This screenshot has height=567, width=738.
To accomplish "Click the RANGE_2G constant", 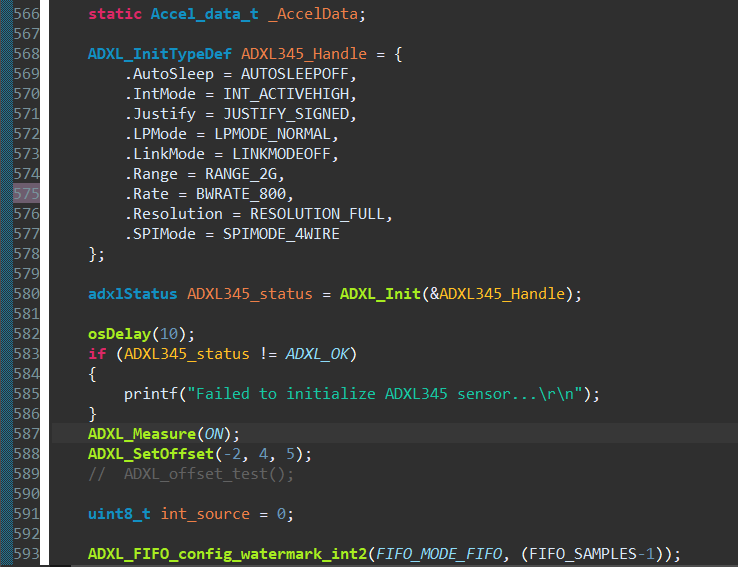I will (241, 174).
